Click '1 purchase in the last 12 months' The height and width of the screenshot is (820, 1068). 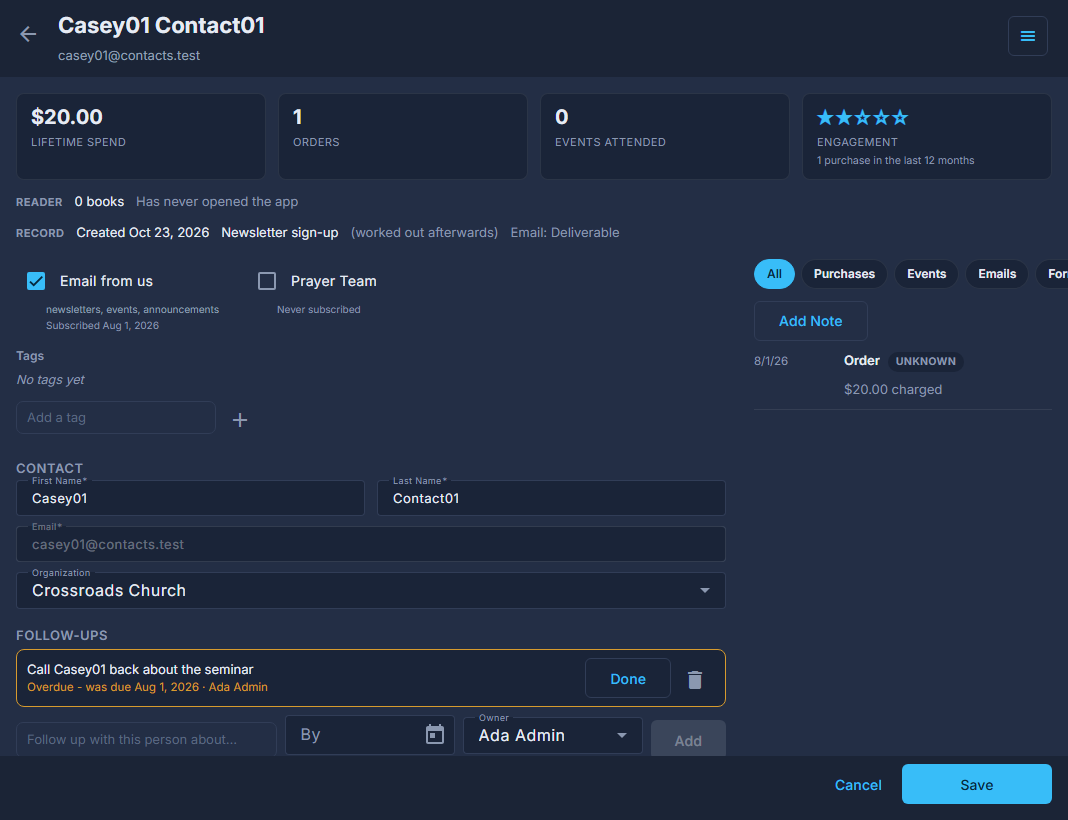point(895,160)
